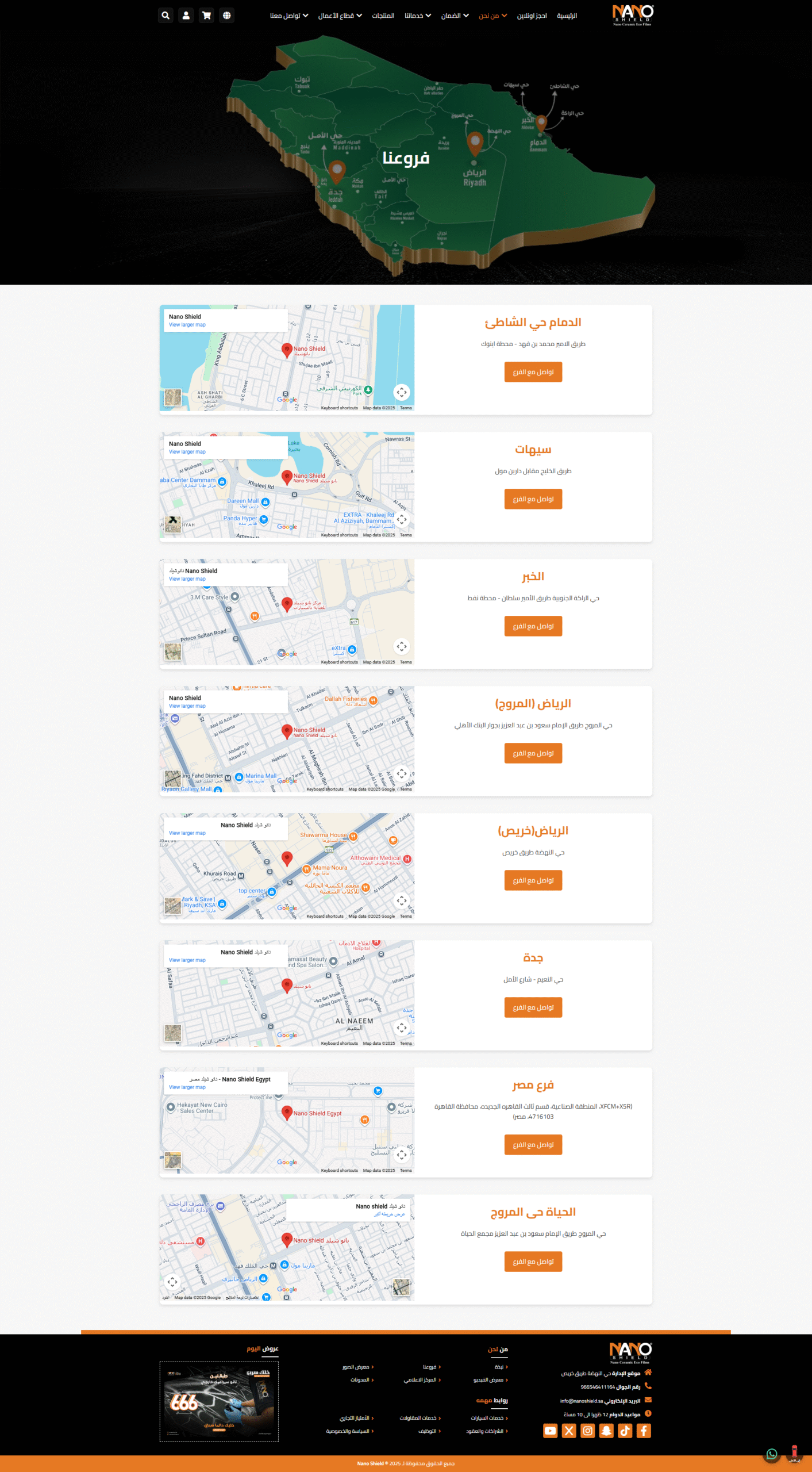Click تواصل مع الفرع for الرياض (المروج)
The height and width of the screenshot is (1472, 812).
[533, 753]
